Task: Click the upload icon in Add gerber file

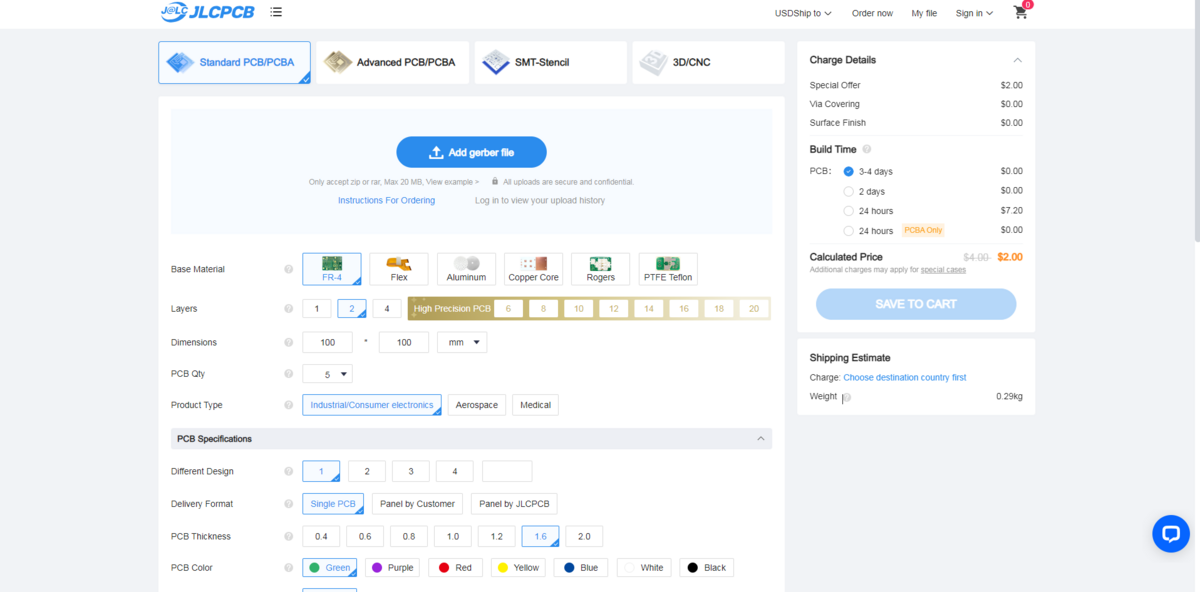Action: [x=436, y=152]
